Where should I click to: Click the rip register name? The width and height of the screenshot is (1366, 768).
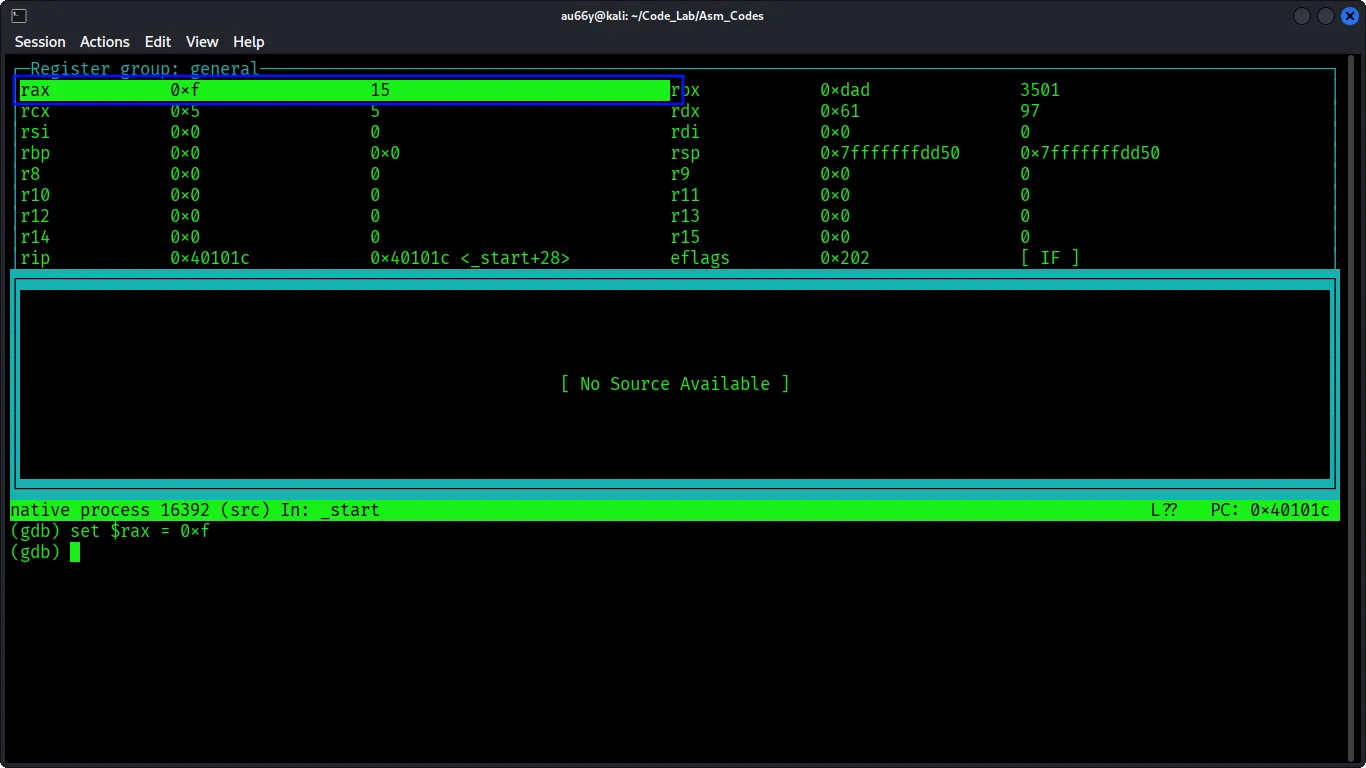[35, 258]
